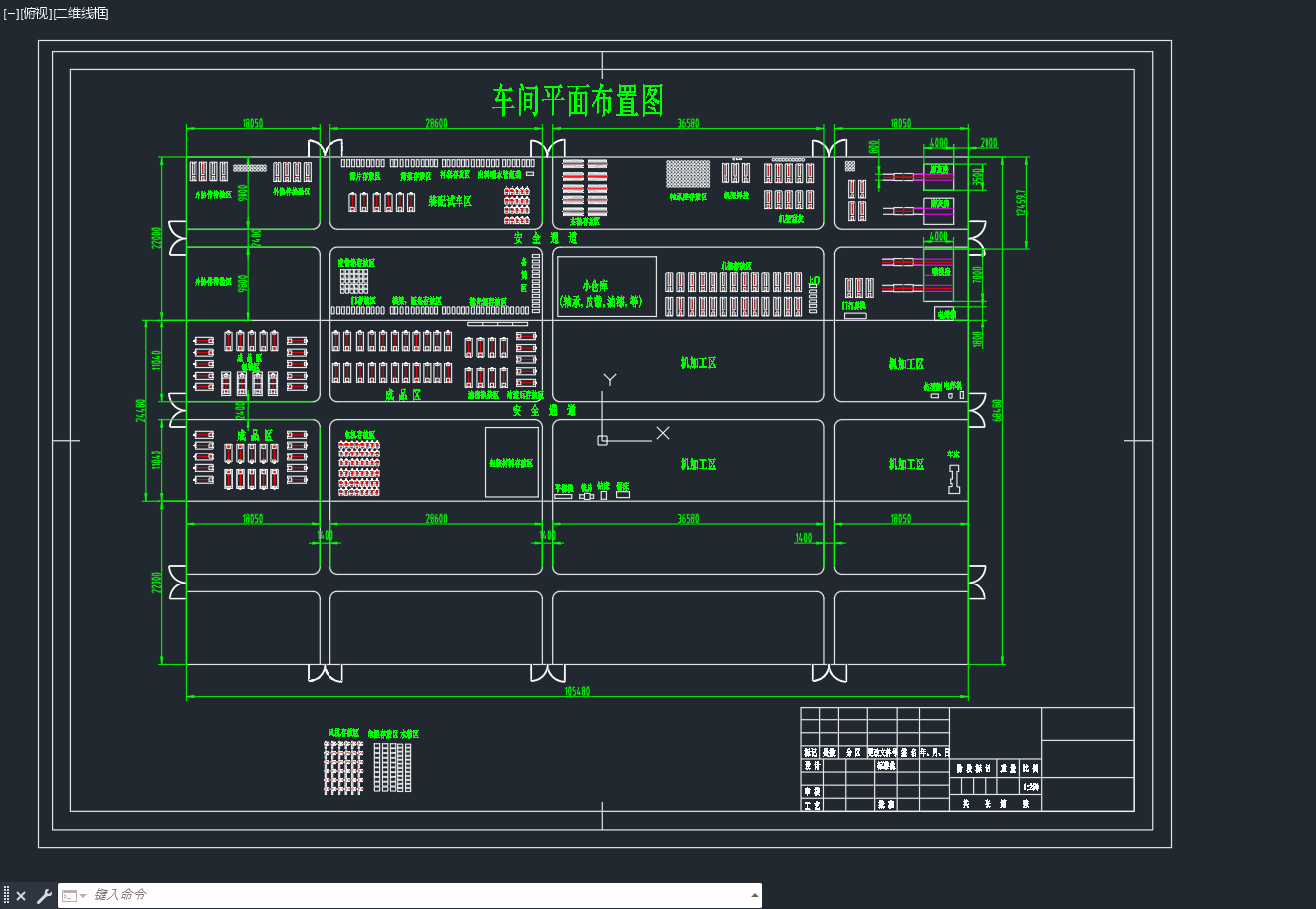Select the 阶段标记 cell in title block
1316x909 pixels.
click(x=973, y=768)
